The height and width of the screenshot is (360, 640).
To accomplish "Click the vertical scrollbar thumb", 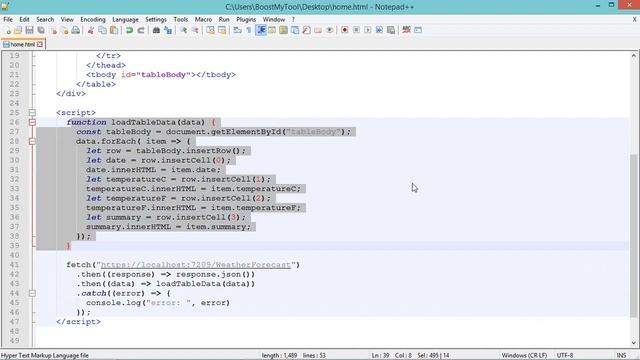I will 634,236.
